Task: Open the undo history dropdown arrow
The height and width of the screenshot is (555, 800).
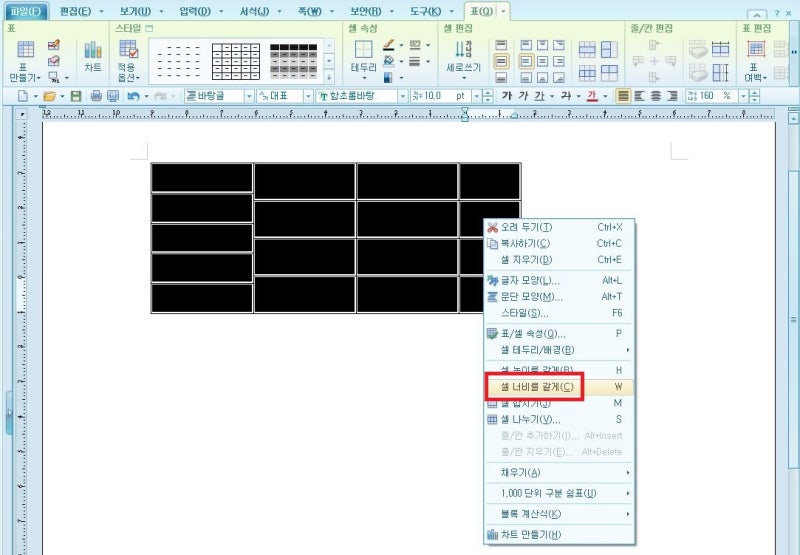Action: [147, 96]
